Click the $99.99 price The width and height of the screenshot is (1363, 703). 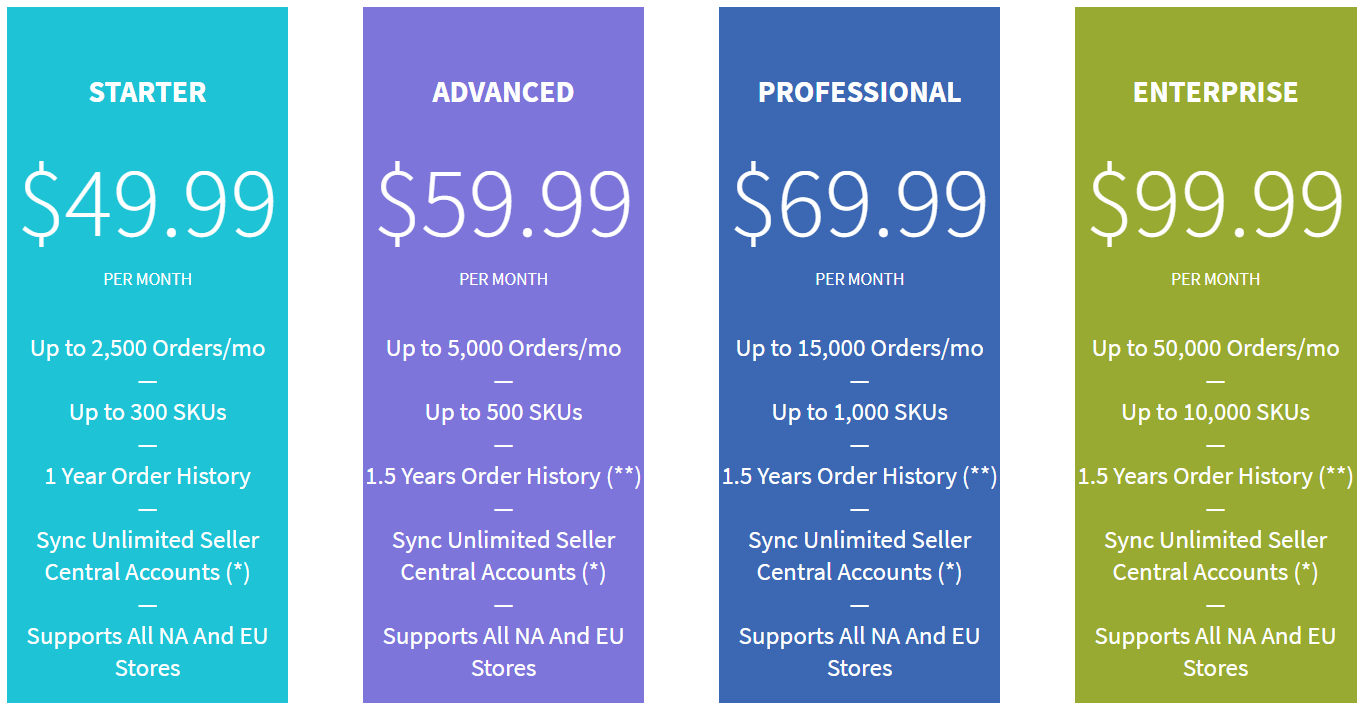click(1215, 204)
